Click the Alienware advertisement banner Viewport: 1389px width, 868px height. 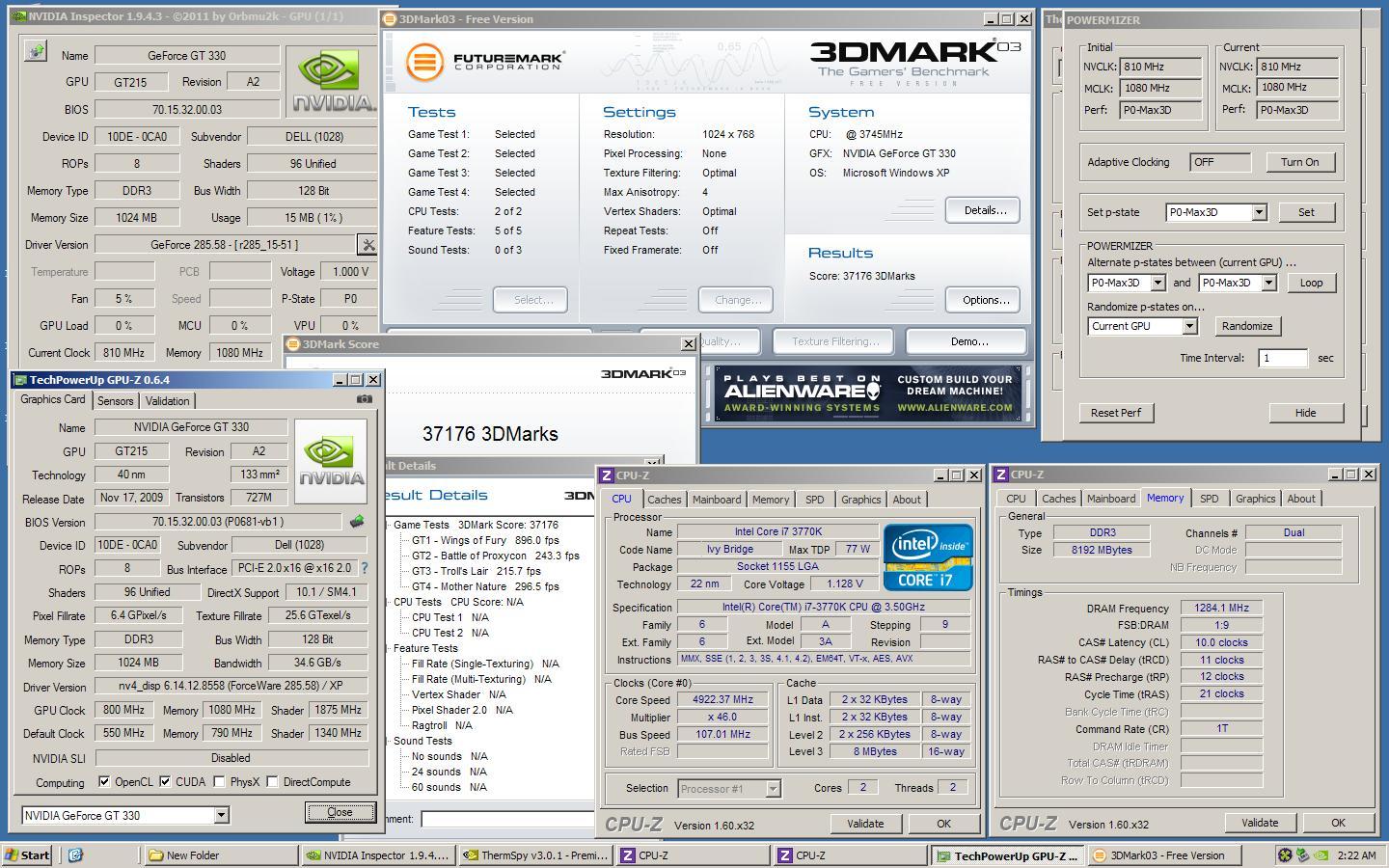[x=868, y=393]
